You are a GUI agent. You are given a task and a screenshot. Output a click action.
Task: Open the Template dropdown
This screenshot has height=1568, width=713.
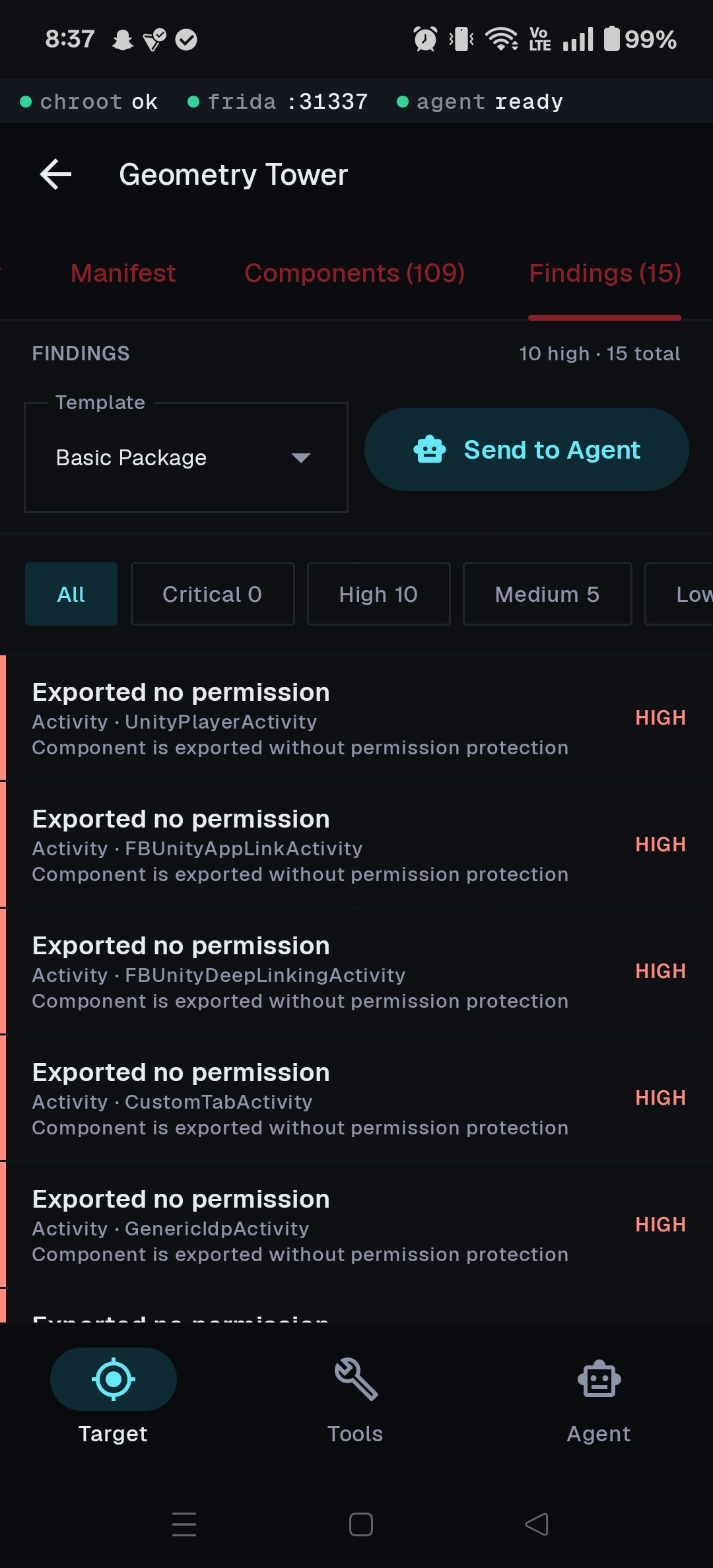[186, 457]
